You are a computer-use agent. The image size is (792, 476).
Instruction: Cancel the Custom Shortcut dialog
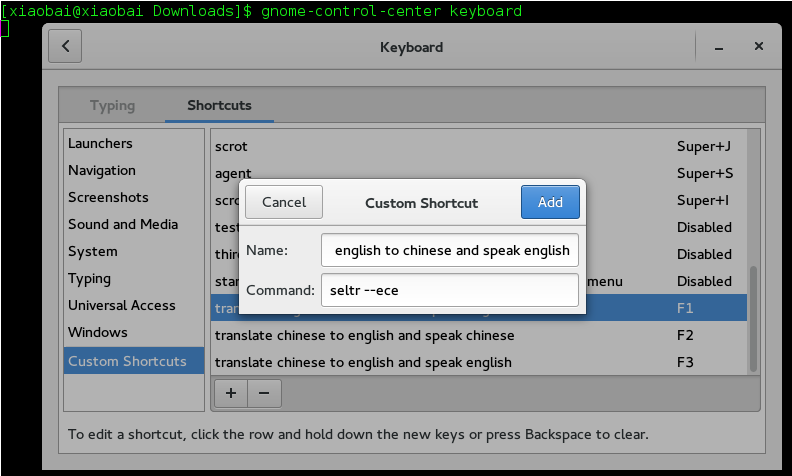click(x=284, y=202)
